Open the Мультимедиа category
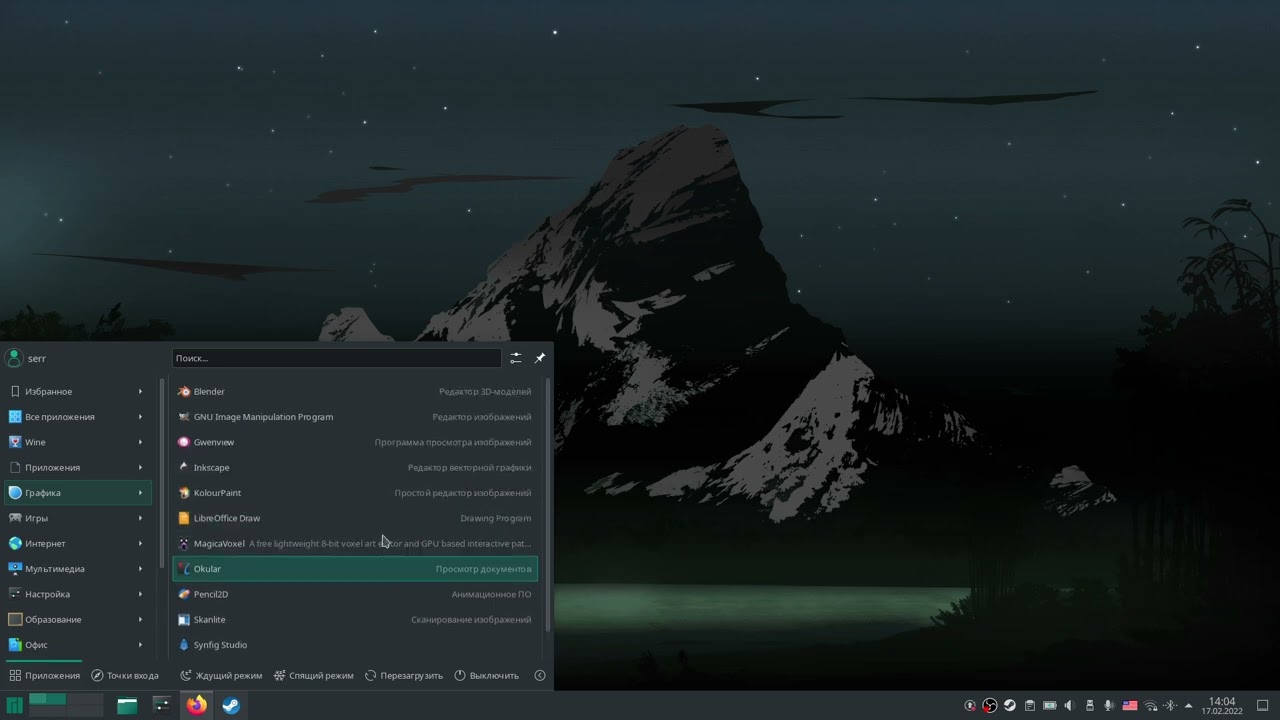 [x=78, y=569]
